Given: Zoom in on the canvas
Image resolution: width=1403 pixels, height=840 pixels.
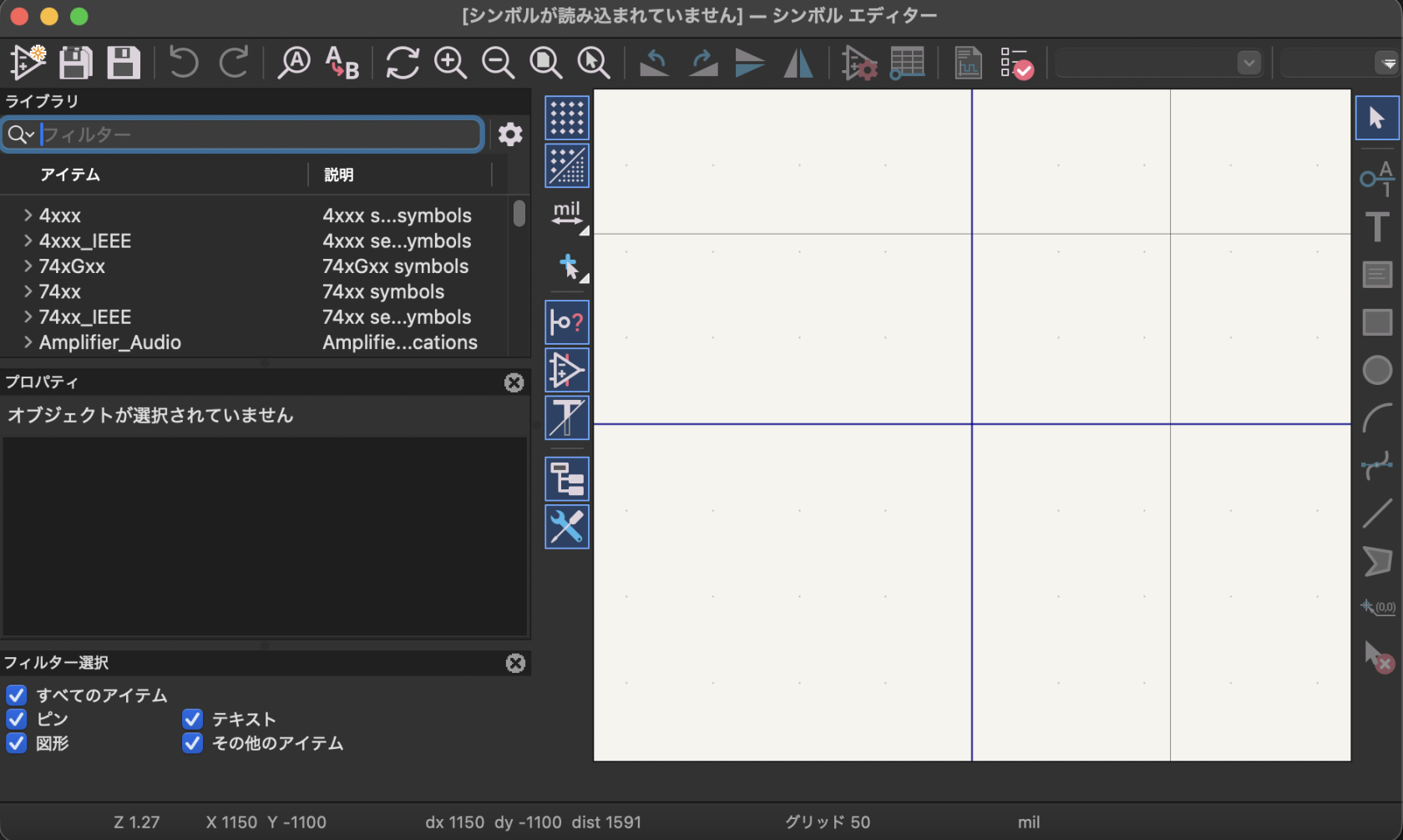Looking at the screenshot, I should pos(450,63).
